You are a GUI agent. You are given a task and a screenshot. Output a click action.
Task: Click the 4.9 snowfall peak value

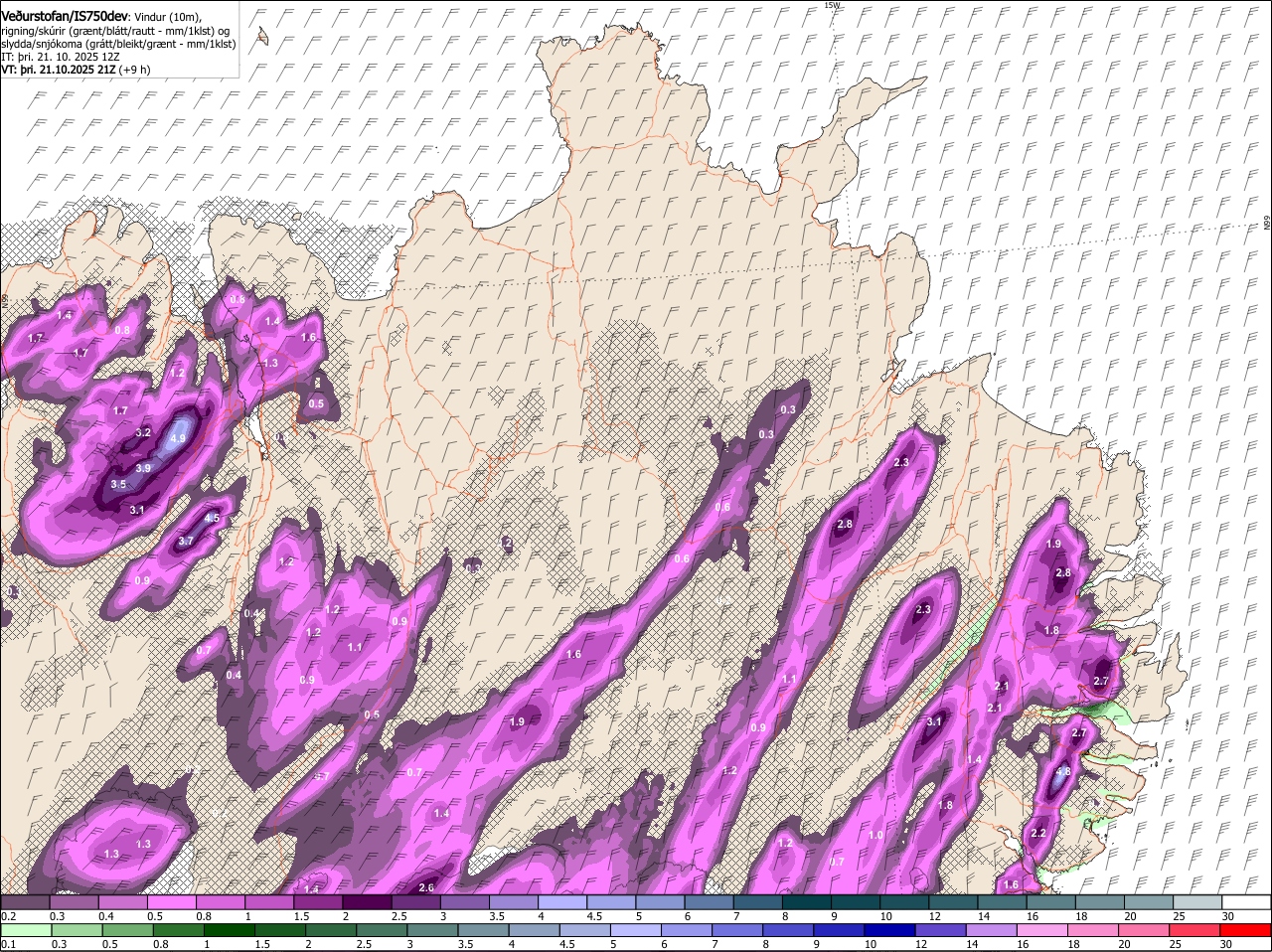pyautogui.click(x=179, y=438)
